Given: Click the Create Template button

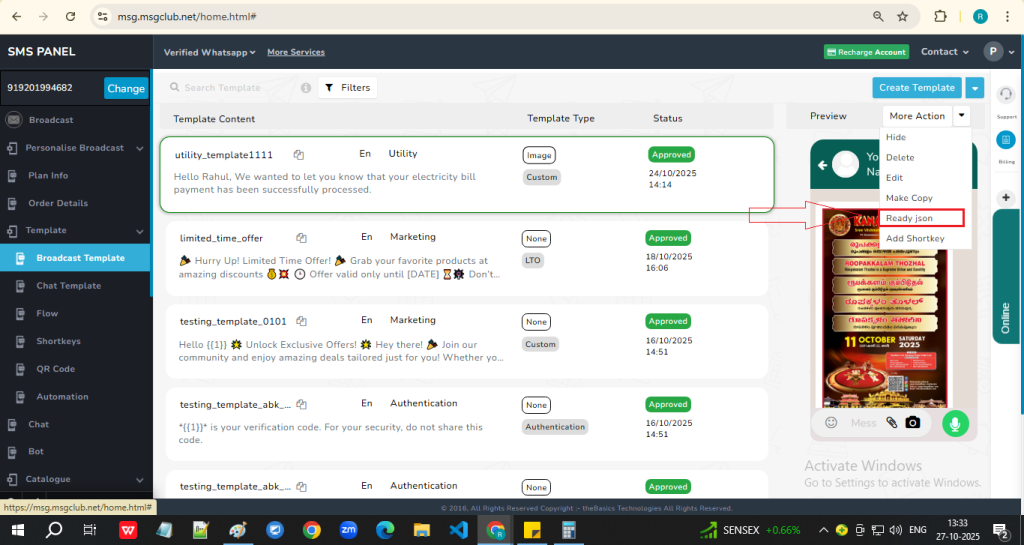Looking at the screenshot, I should pyautogui.click(x=916, y=88).
